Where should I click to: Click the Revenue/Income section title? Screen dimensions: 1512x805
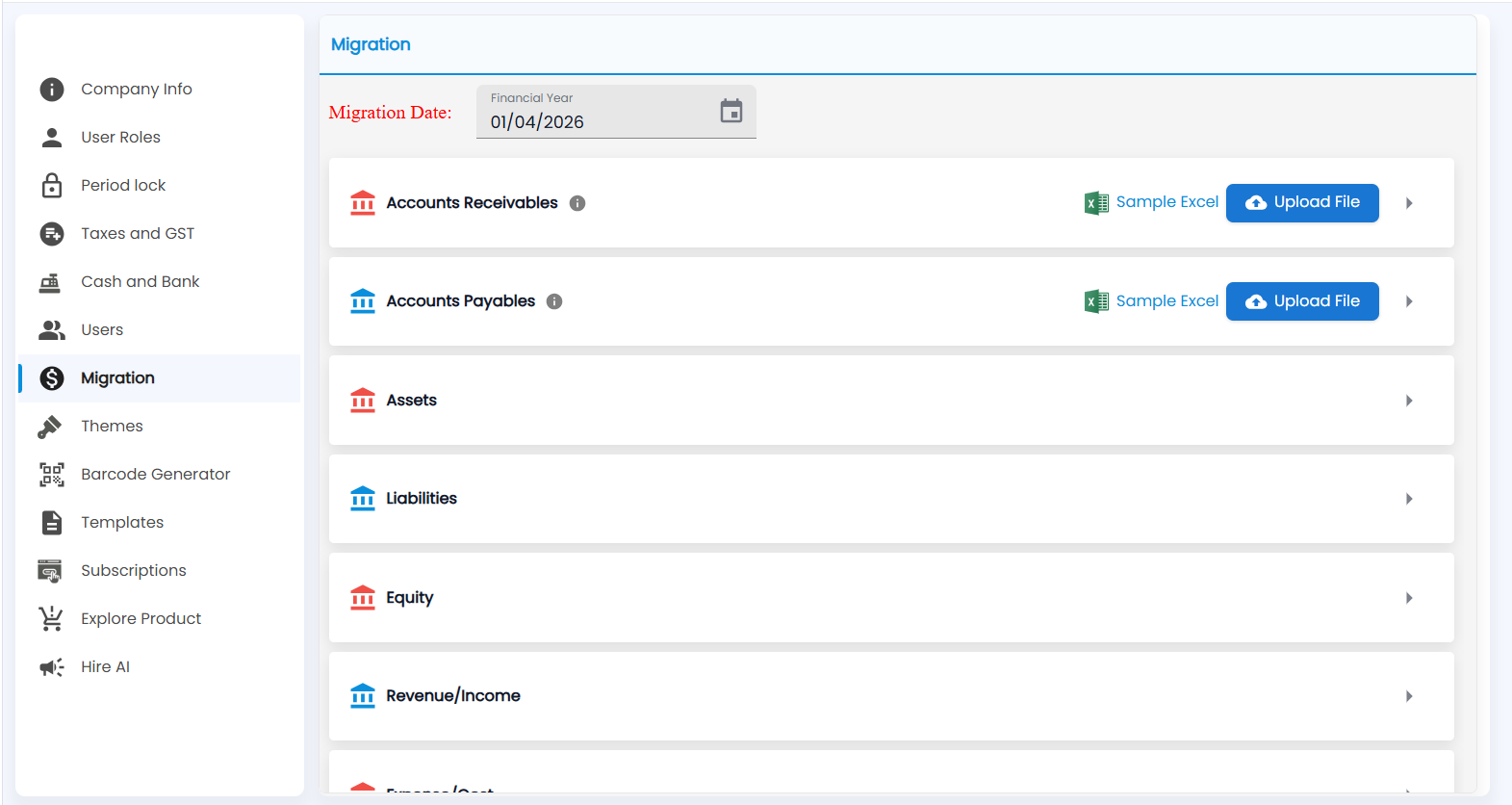pos(453,696)
